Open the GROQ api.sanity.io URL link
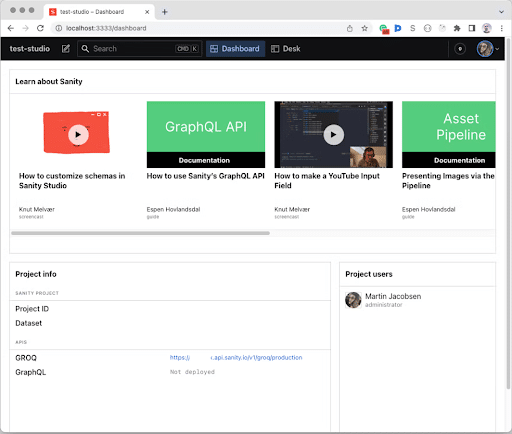 coord(236,358)
